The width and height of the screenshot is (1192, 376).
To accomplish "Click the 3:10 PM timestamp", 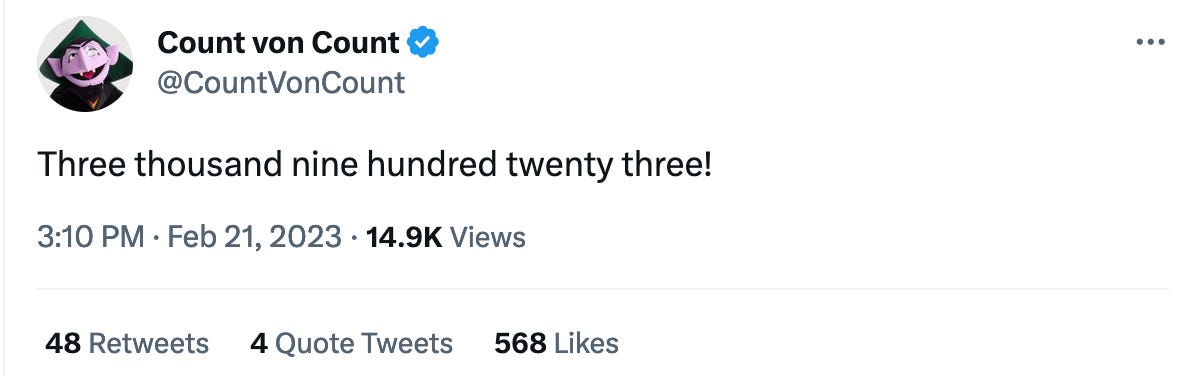I will coord(90,237).
